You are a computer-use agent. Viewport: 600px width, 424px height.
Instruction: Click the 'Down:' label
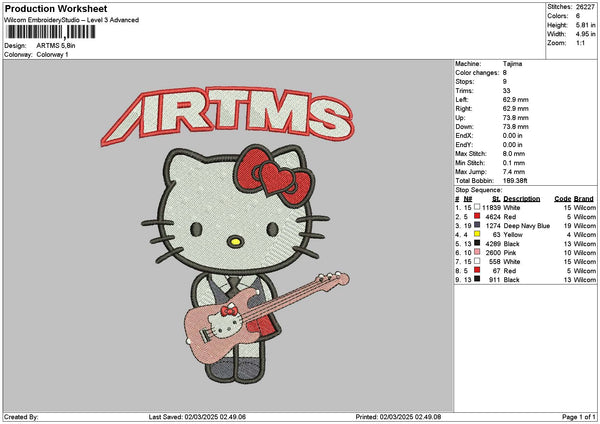(464, 127)
